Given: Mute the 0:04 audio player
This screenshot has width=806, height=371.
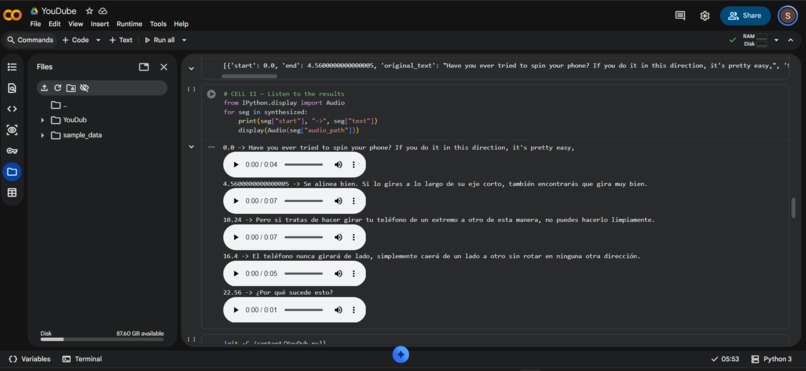Looking at the screenshot, I should [338, 164].
